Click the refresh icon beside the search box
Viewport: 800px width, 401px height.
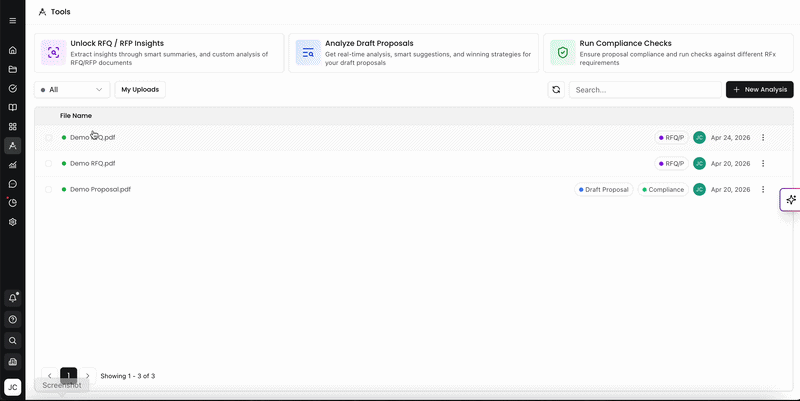coord(556,90)
